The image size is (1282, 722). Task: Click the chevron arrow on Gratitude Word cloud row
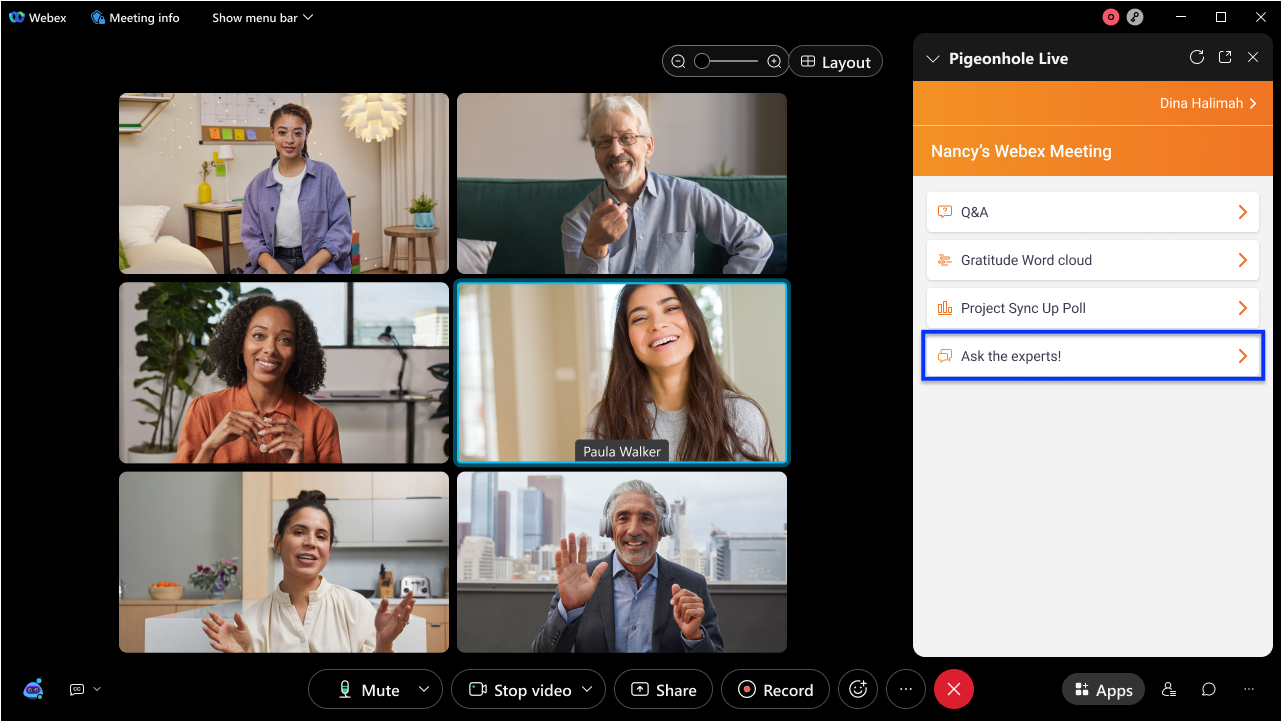(1243, 260)
